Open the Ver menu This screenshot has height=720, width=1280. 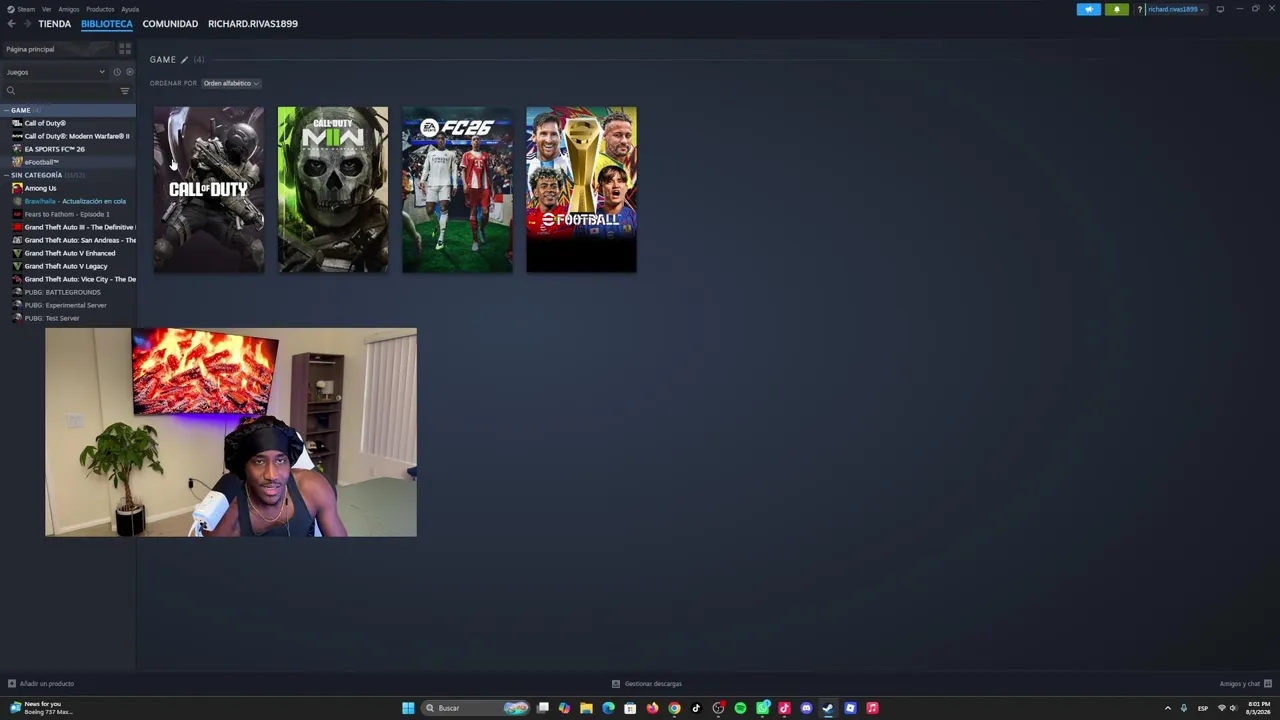point(46,9)
